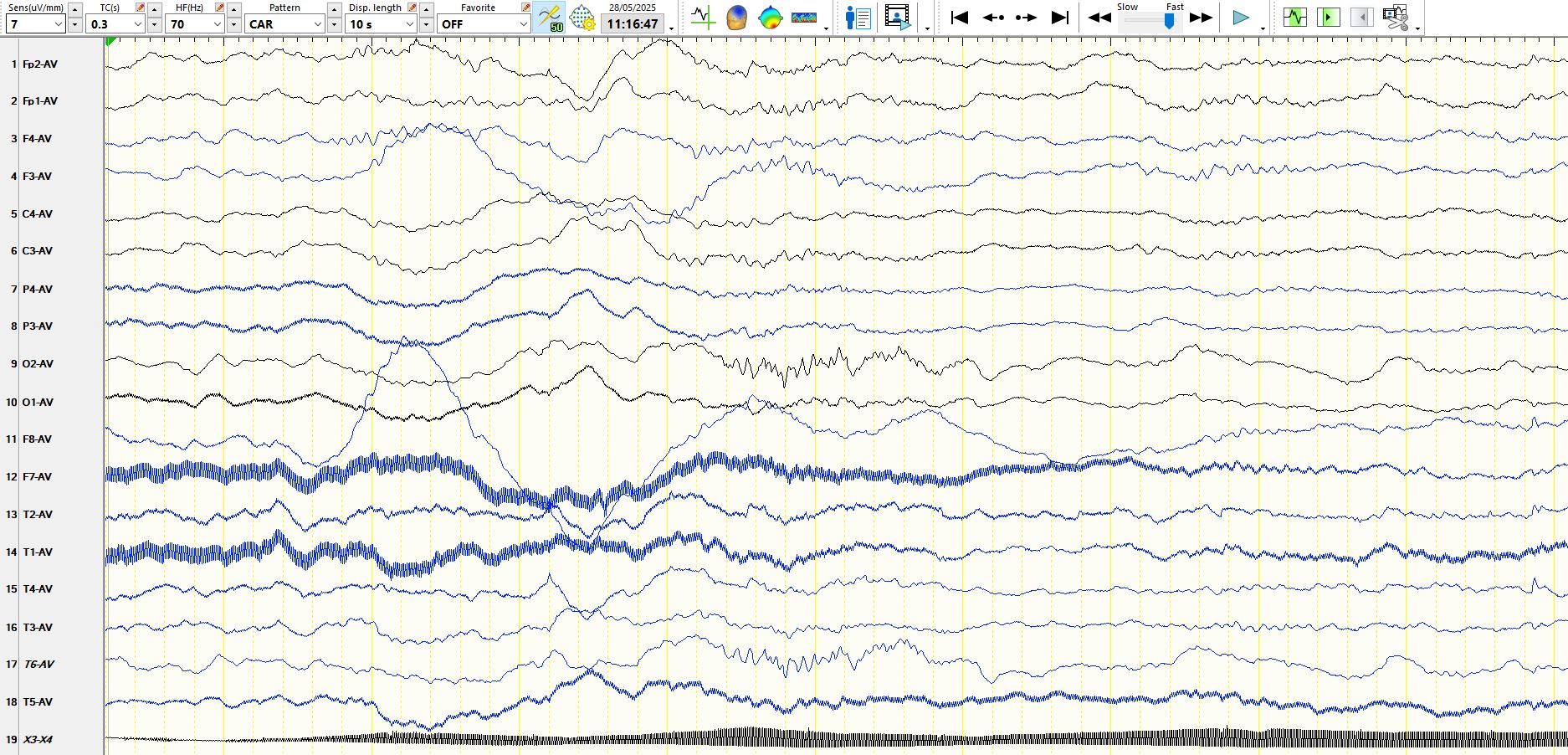Select channel label Fp2-AV

pyautogui.click(x=40, y=64)
